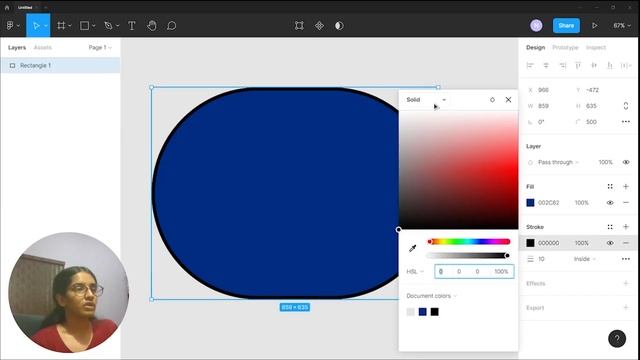Switch to the Inspect tab
The width and height of the screenshot is (640, 360).
coord(596,47)
